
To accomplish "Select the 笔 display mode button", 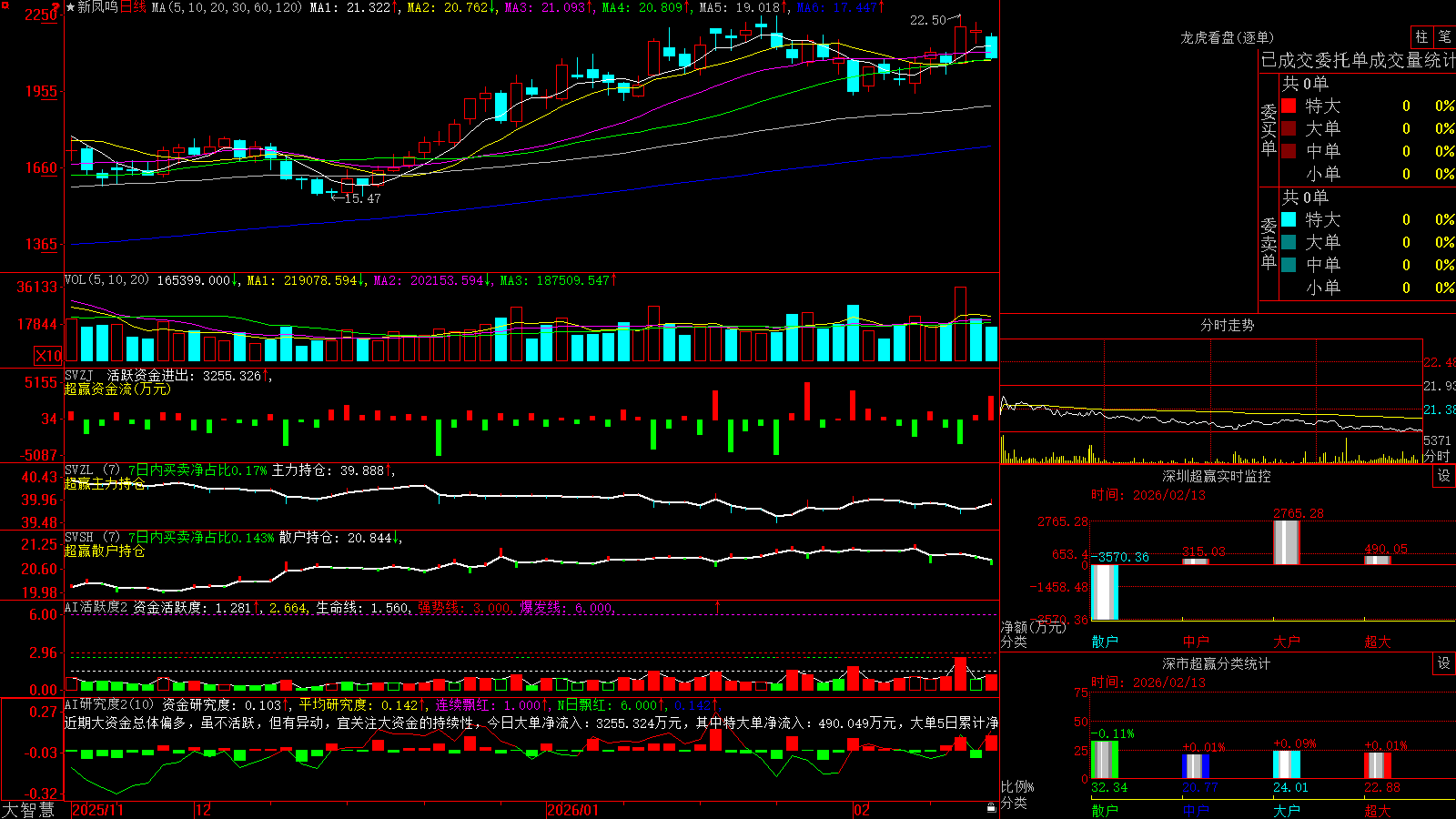I will pyautogui.click(x=1444, y=36).
